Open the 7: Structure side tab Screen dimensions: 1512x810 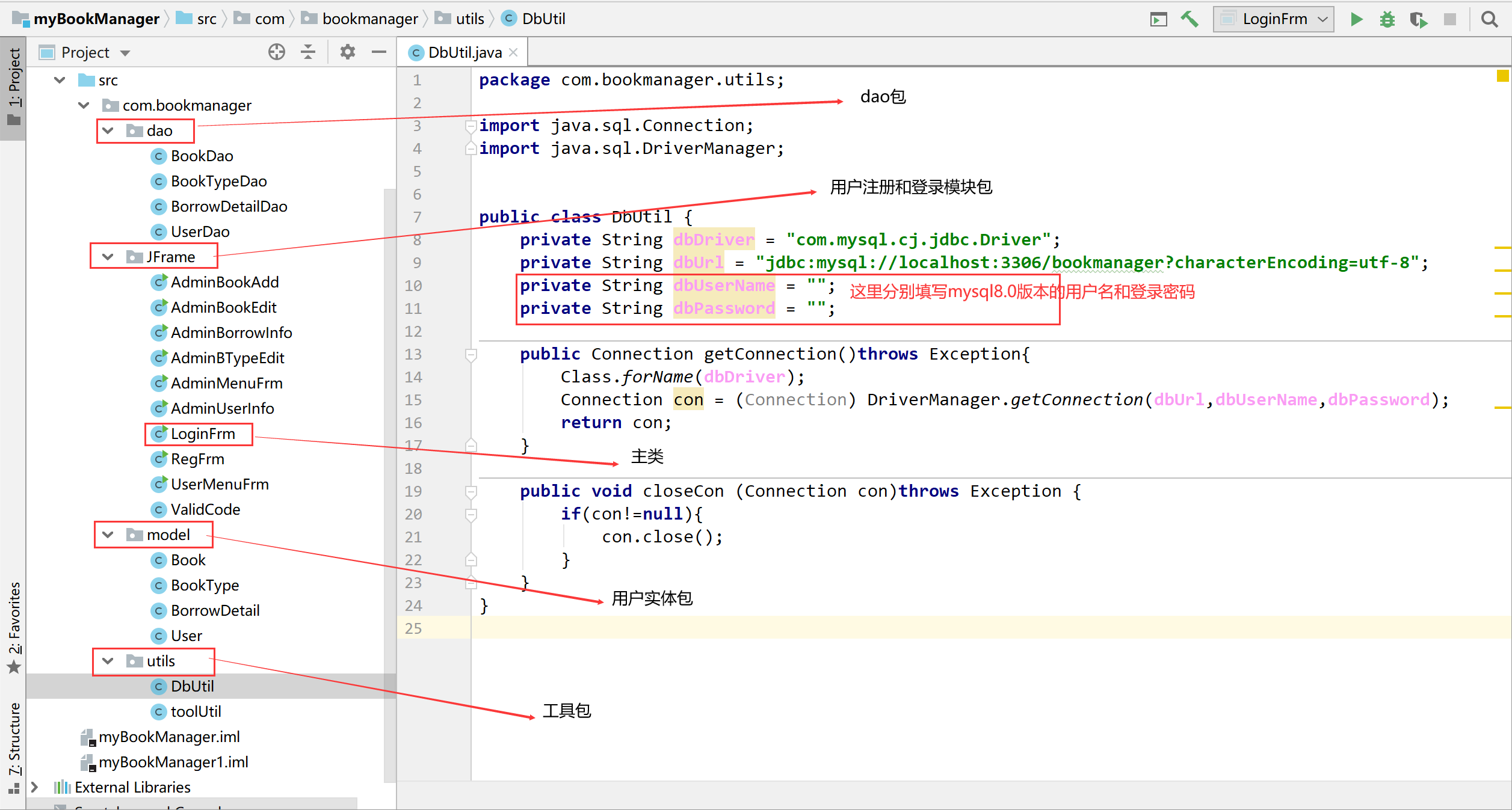(13, 747)
